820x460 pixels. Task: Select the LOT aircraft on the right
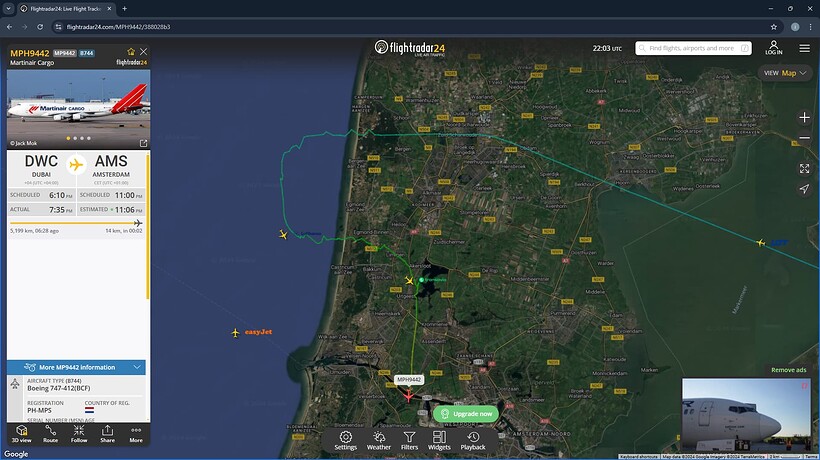click(x=761, y=243)
